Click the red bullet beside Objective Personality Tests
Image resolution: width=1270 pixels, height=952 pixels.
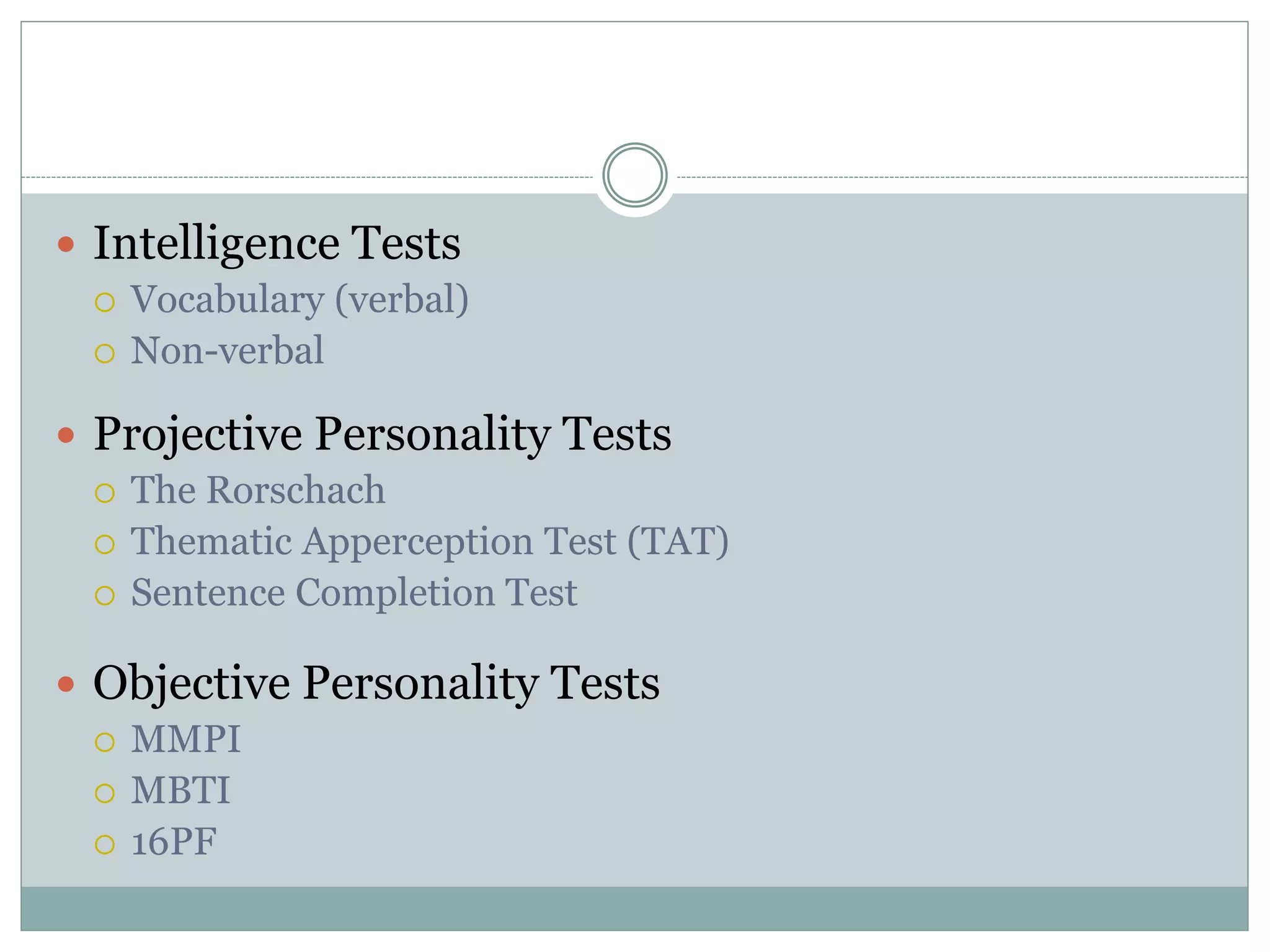[x=66, y=684]
